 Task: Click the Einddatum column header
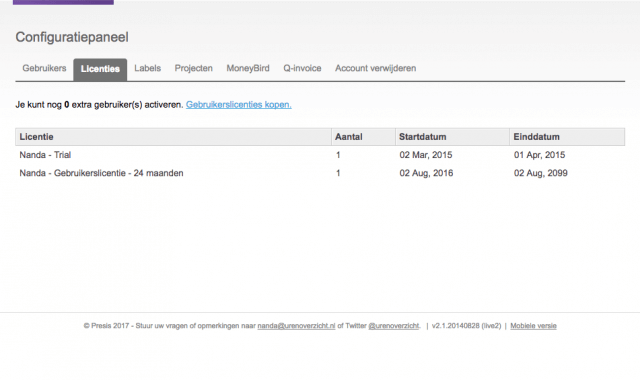567,137
